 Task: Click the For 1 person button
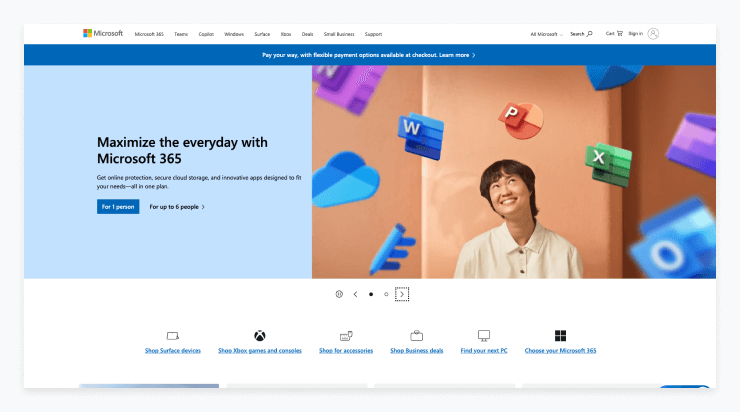click(x=118, y=207)
